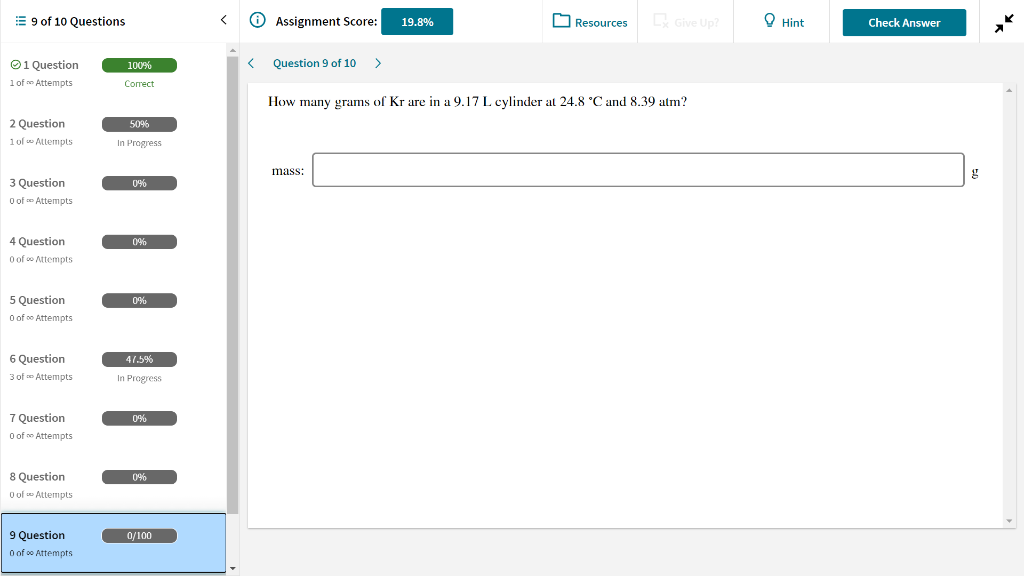Image resolution: width=1024 pixels, height=576 pixels.
Task: Click the 19.8% Assignment Score badge
Action: point(417,20)
